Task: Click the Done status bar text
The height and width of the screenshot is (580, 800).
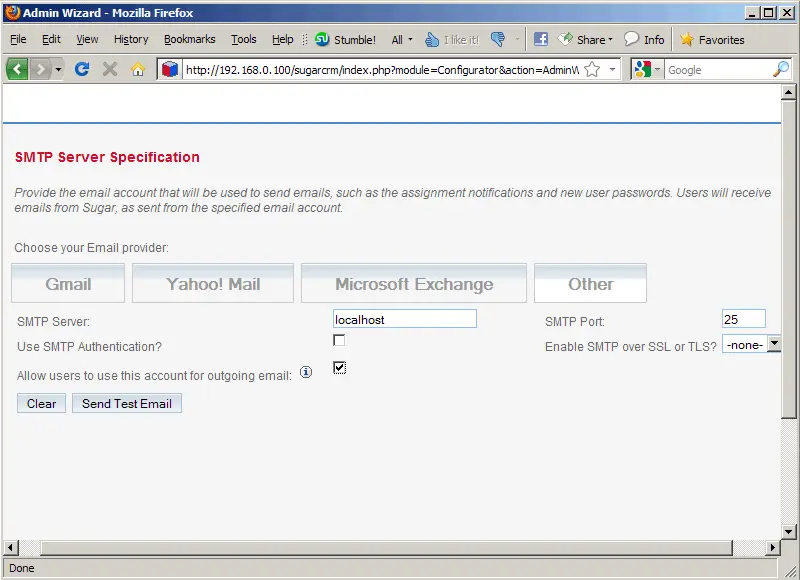Action: click(x=21, y=568)
